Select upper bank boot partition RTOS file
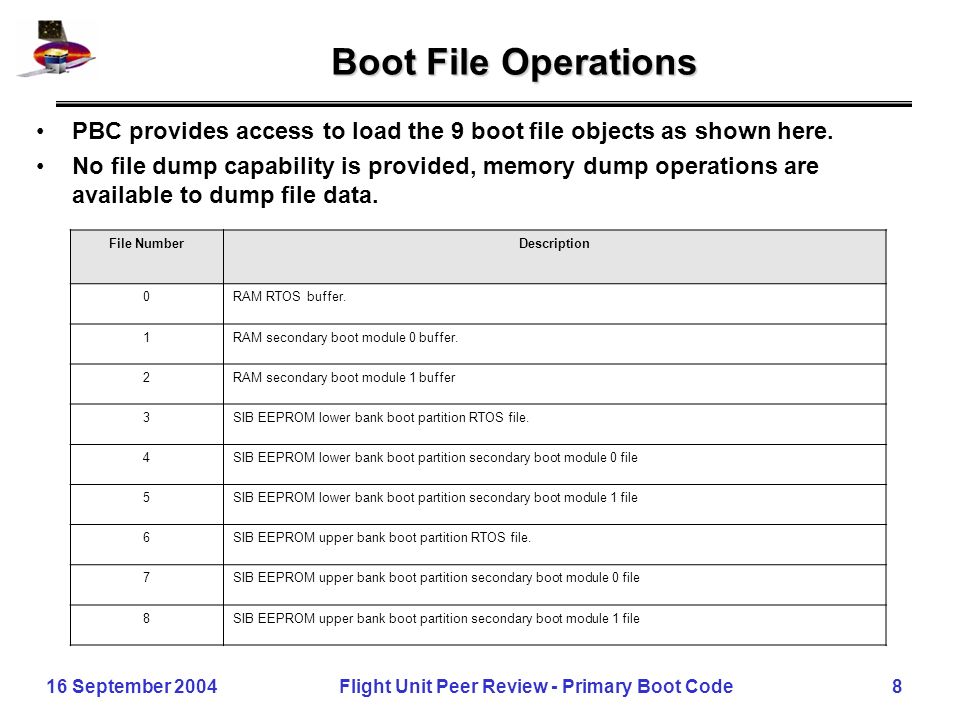 click(381, 538)
